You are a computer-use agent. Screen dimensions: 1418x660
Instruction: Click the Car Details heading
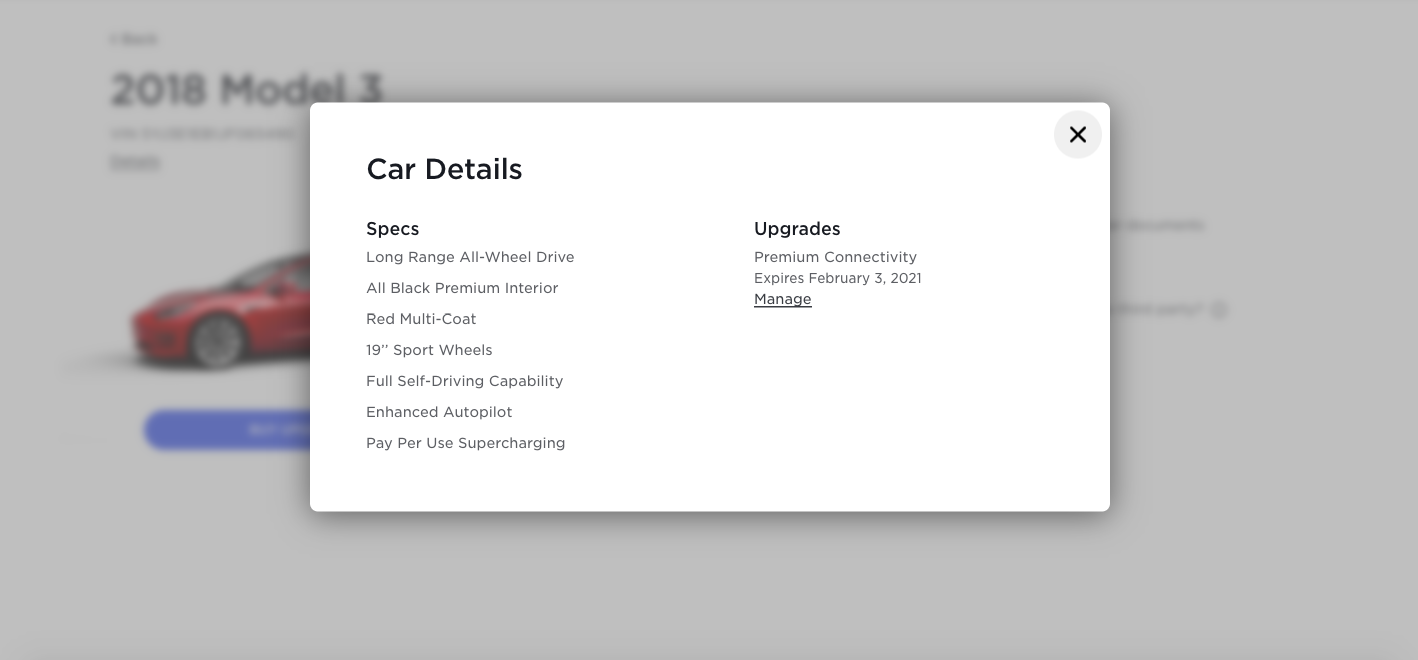444,169
